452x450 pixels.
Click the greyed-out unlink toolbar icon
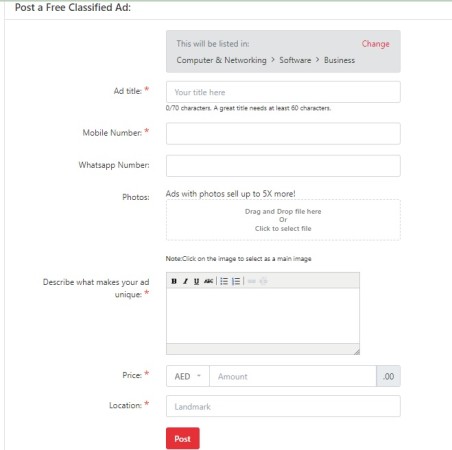[263, 281]
